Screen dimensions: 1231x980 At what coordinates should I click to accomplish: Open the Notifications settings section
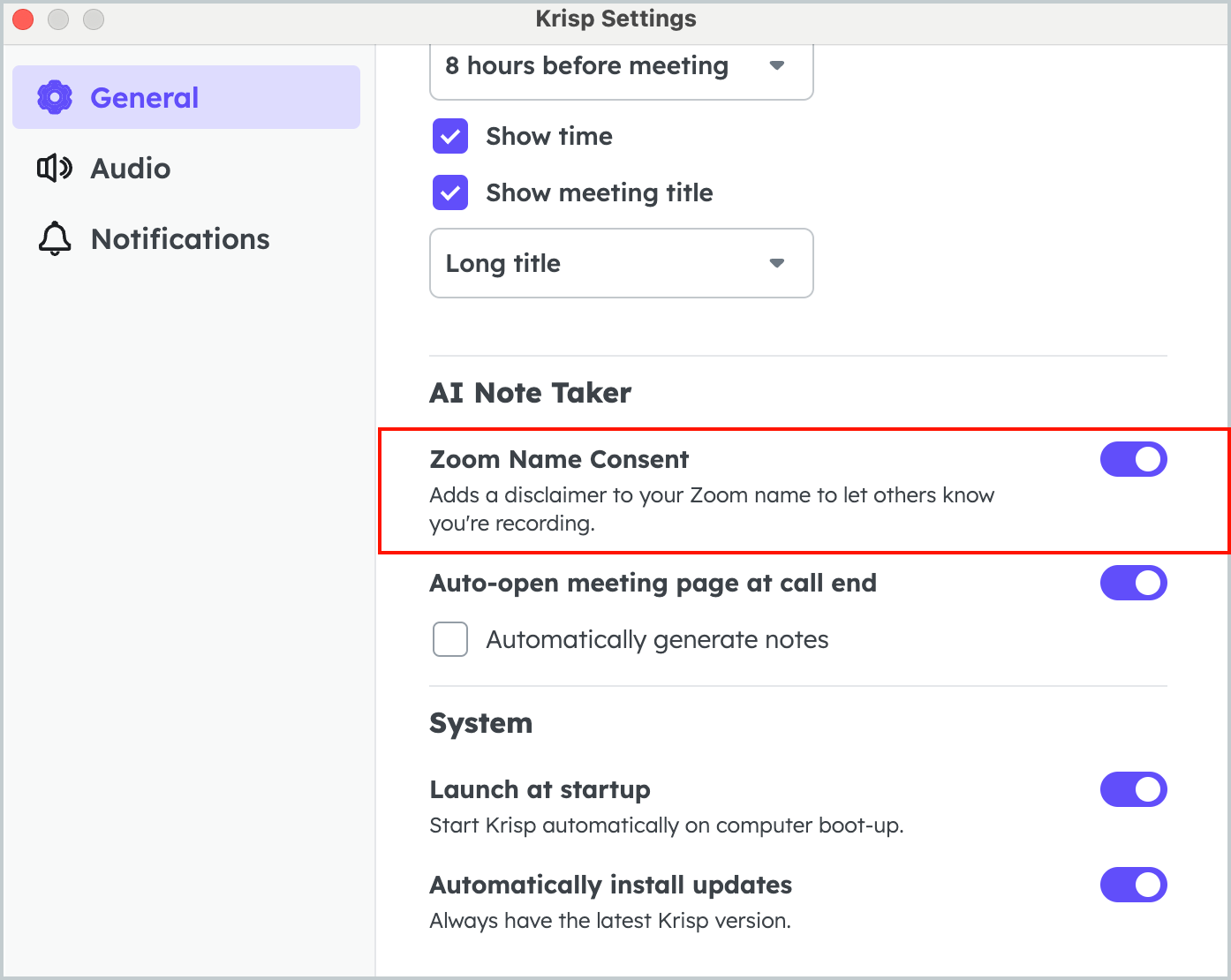tap(180, 238)
